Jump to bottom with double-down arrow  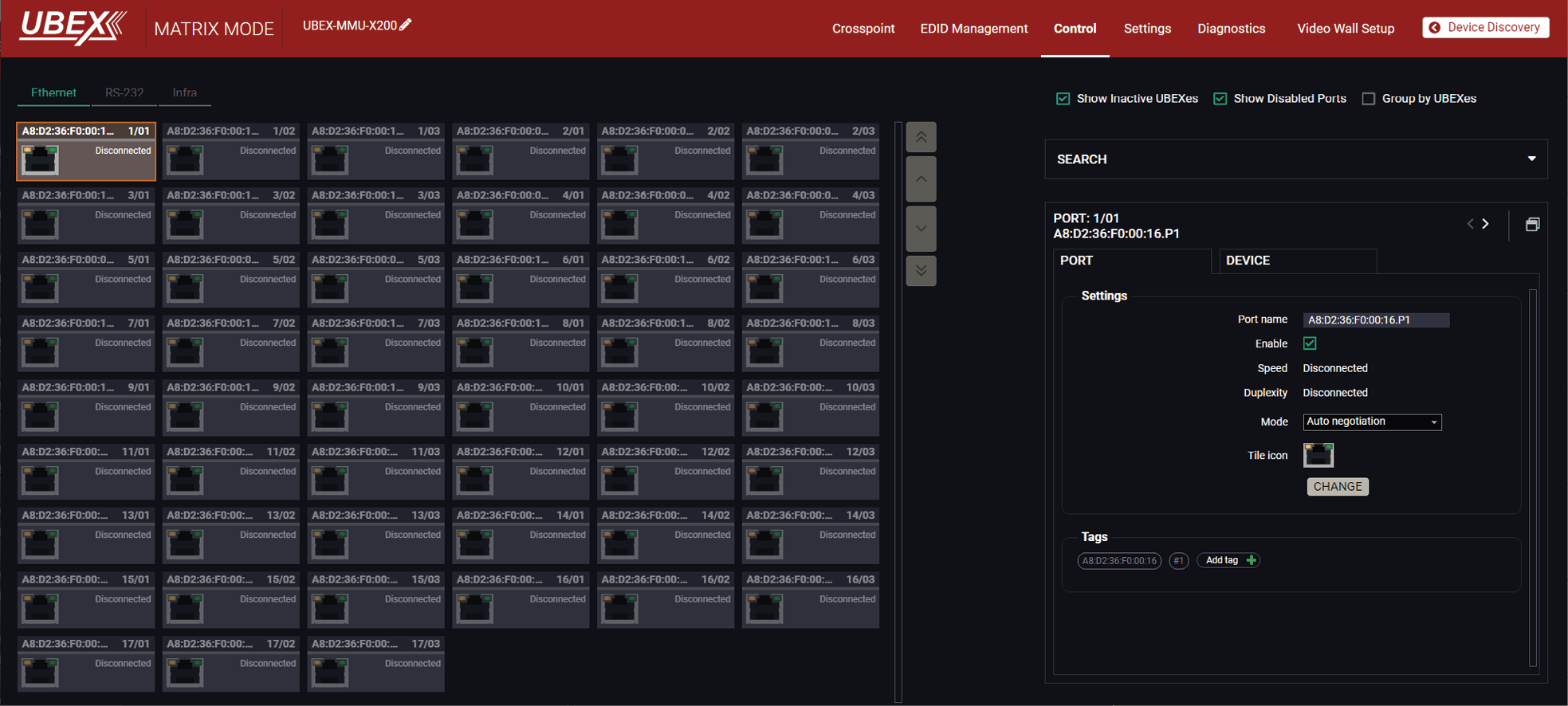(921, 271)
